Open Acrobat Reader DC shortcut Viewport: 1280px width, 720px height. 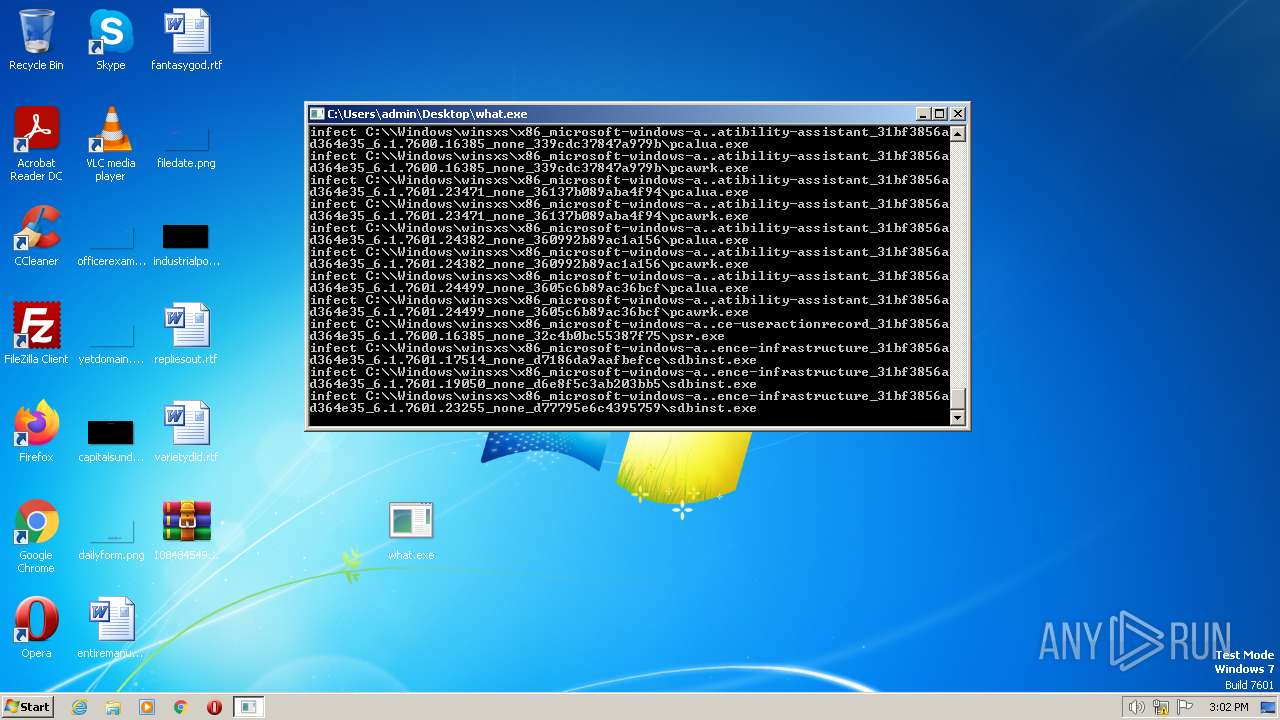tap(36, 144)
